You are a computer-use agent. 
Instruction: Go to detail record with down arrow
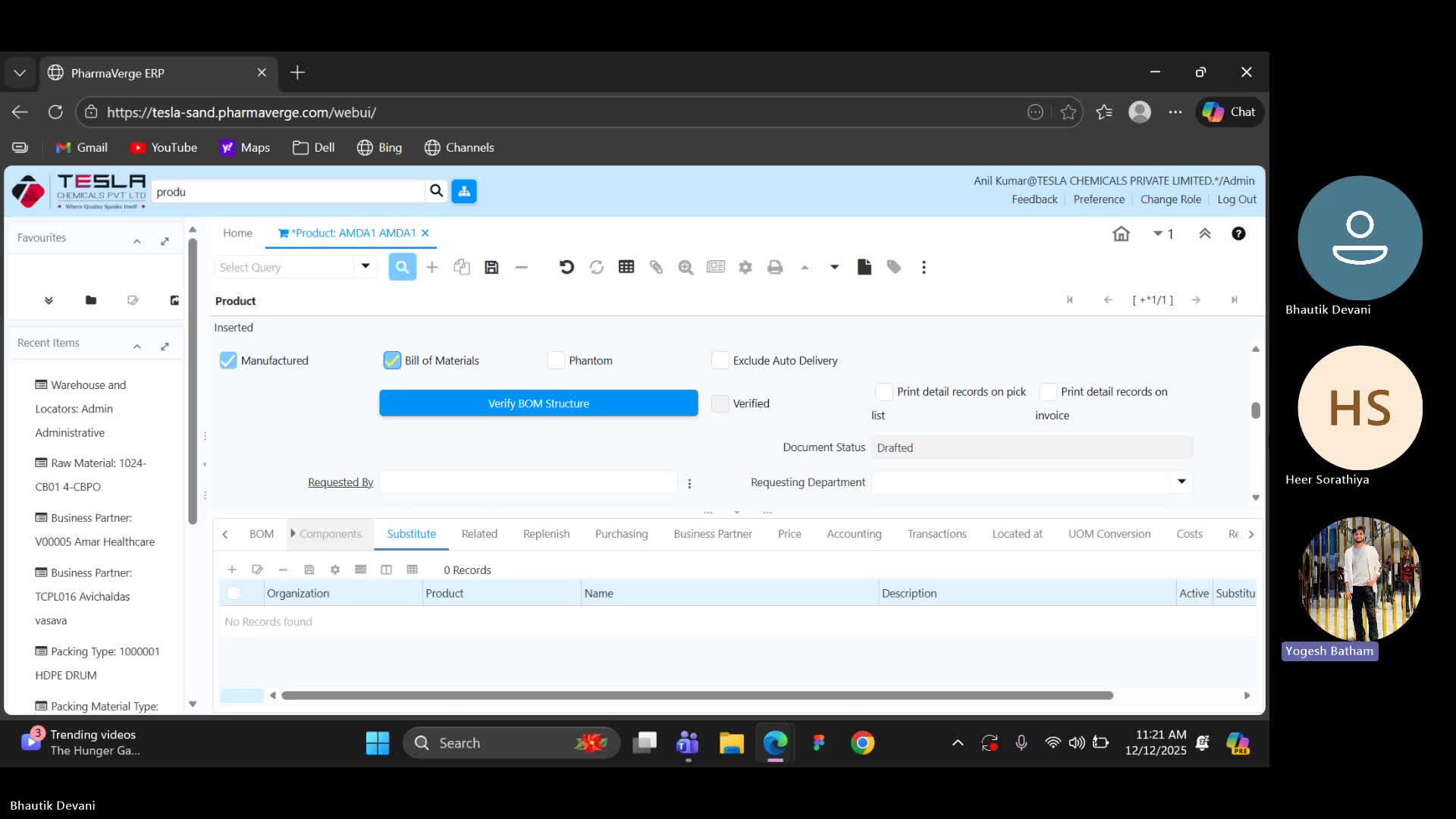(834, 267)
